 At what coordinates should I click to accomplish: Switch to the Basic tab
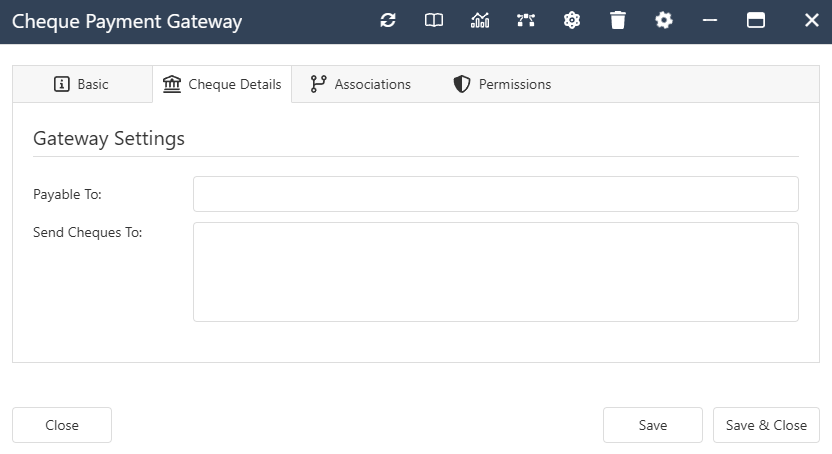pos(82,84)
